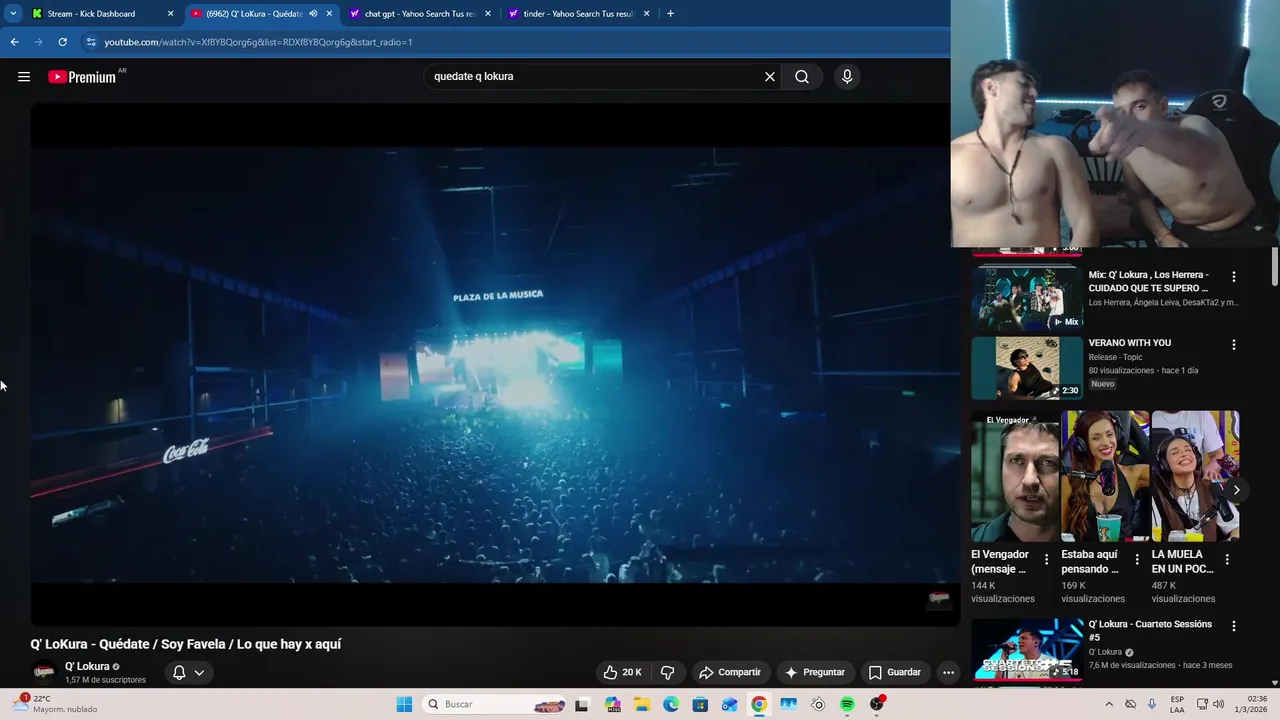
Task: Open a new browser tab
Action: [x=670, y=14]
